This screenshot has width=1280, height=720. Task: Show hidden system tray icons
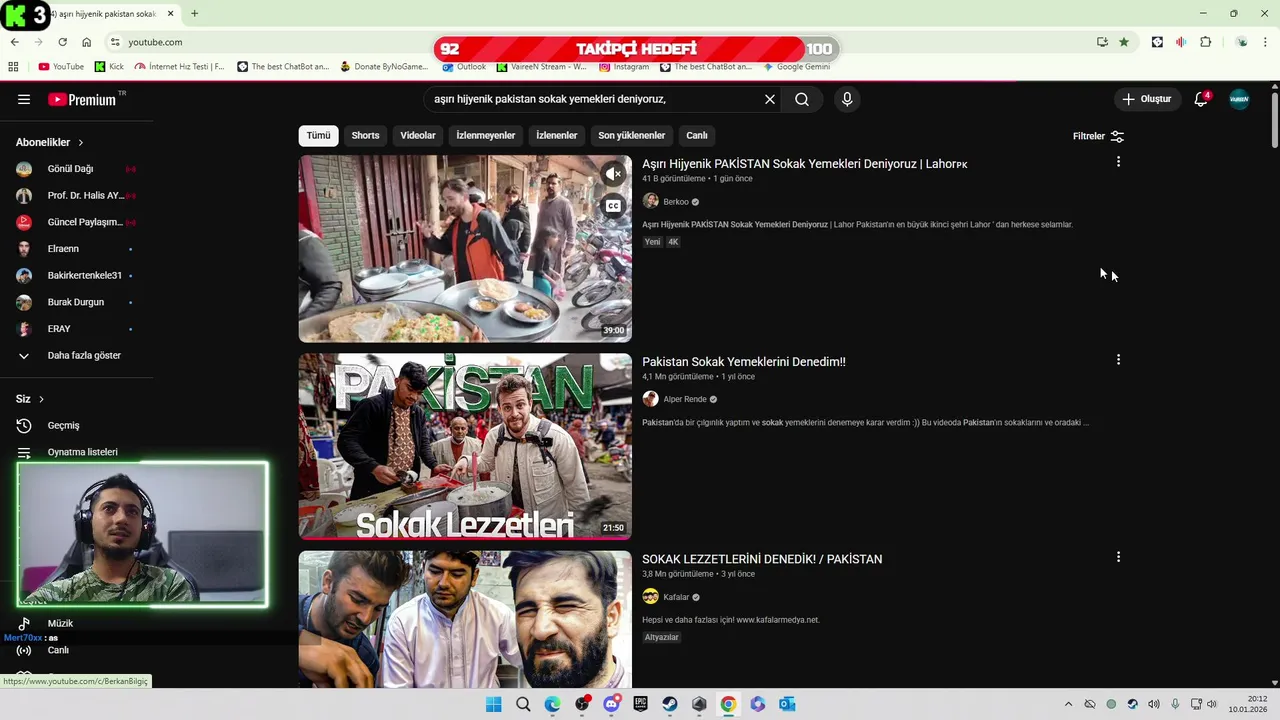click(1068, 704)
